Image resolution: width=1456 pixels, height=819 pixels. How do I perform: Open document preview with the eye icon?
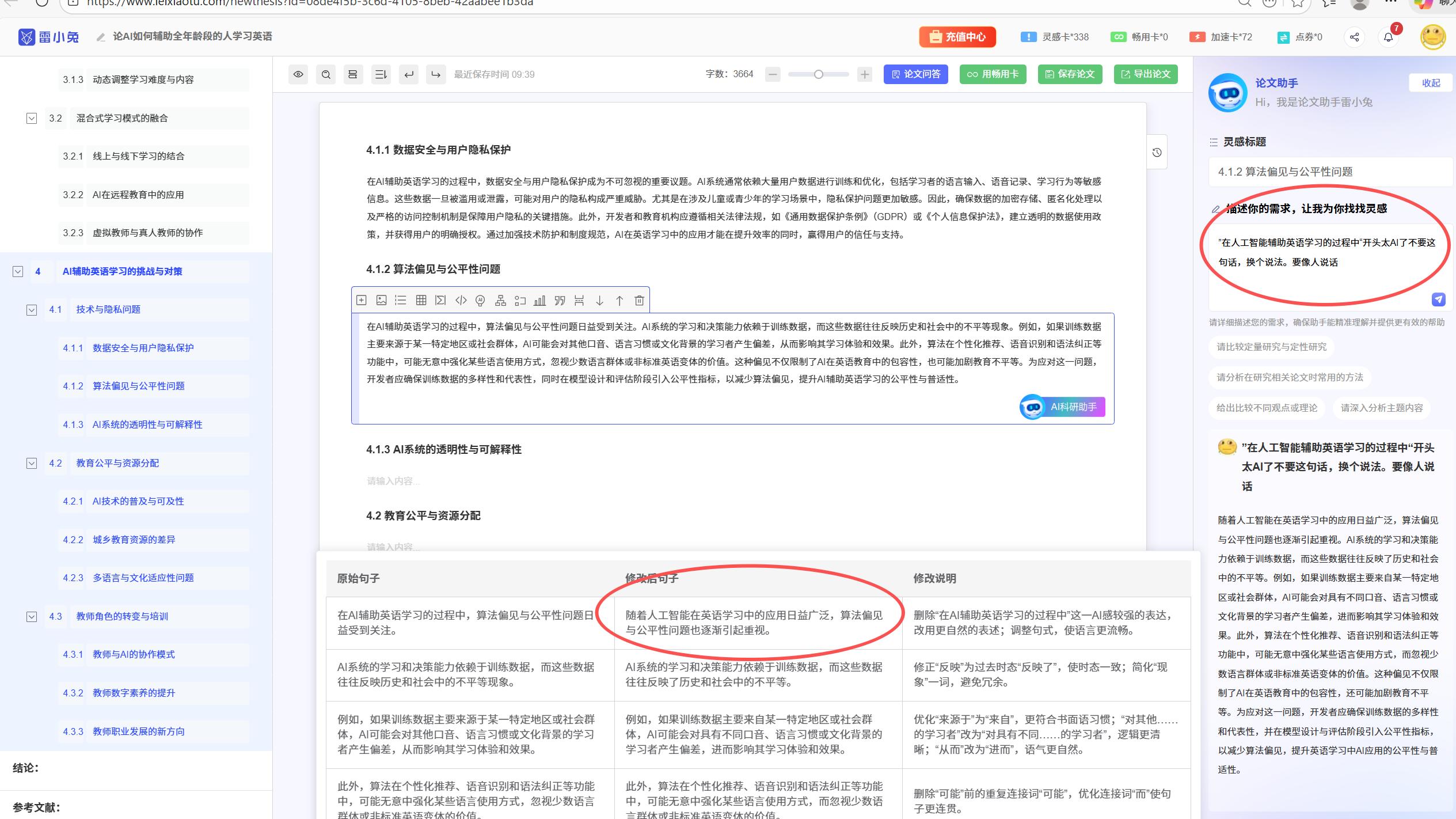click(x=298, y=74)
